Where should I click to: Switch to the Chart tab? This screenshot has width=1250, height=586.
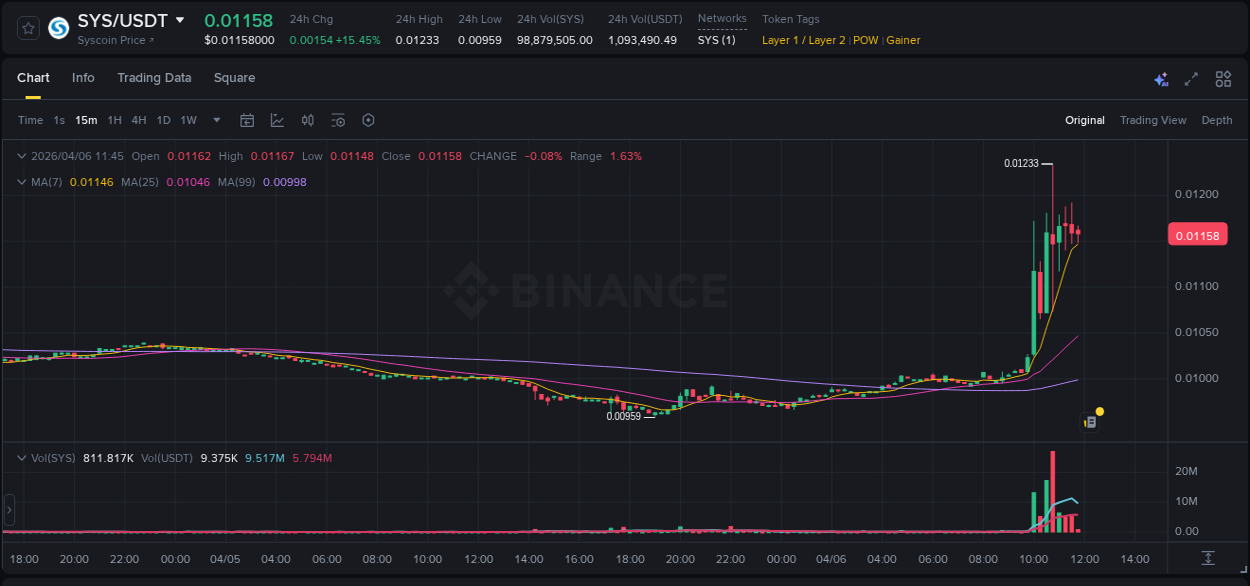(x=33, y=78)
